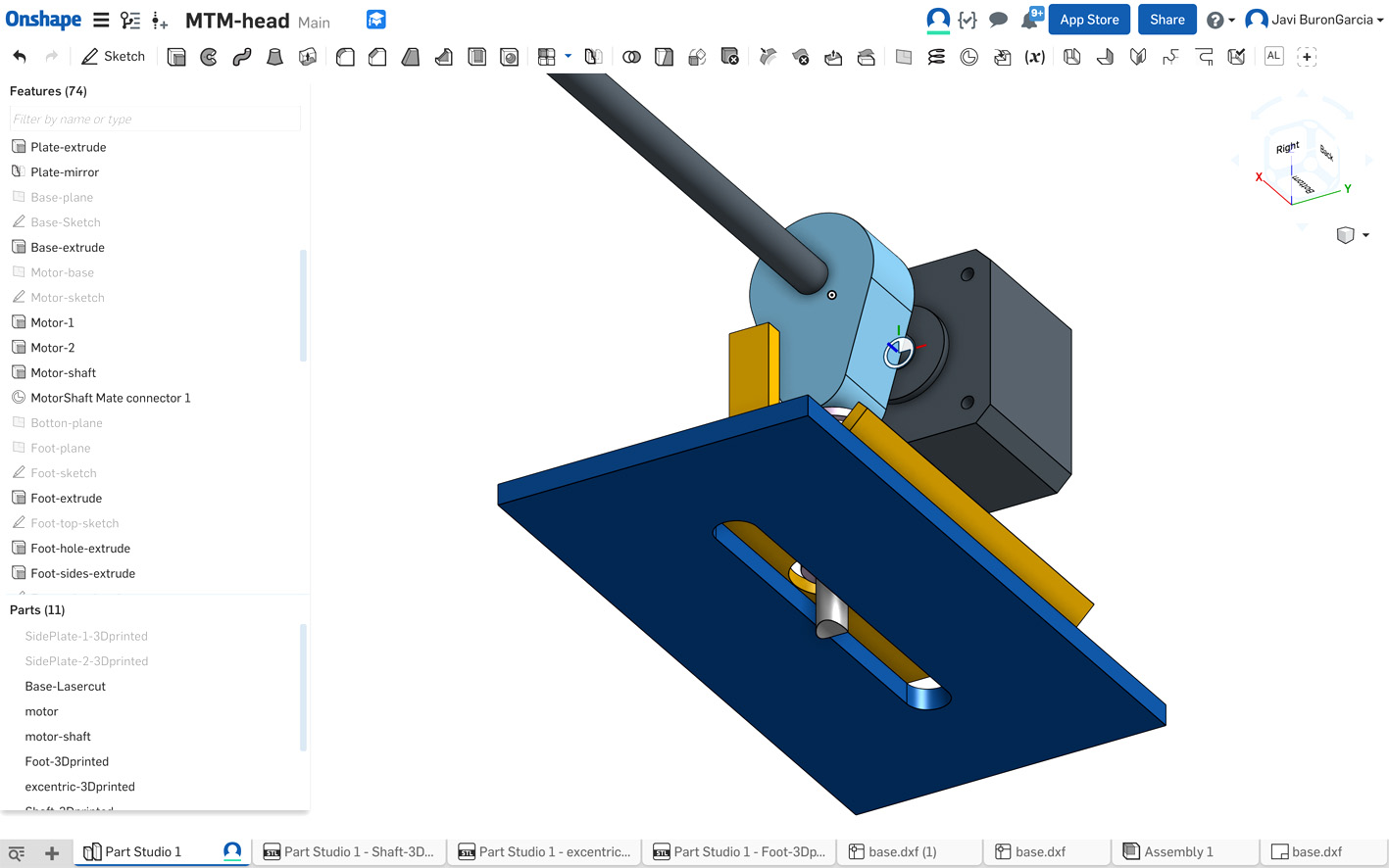The height and width of the screenshot is (868, 1389).
Task: Select the Extrude tool in toolbar
Action: pos(176,57)
